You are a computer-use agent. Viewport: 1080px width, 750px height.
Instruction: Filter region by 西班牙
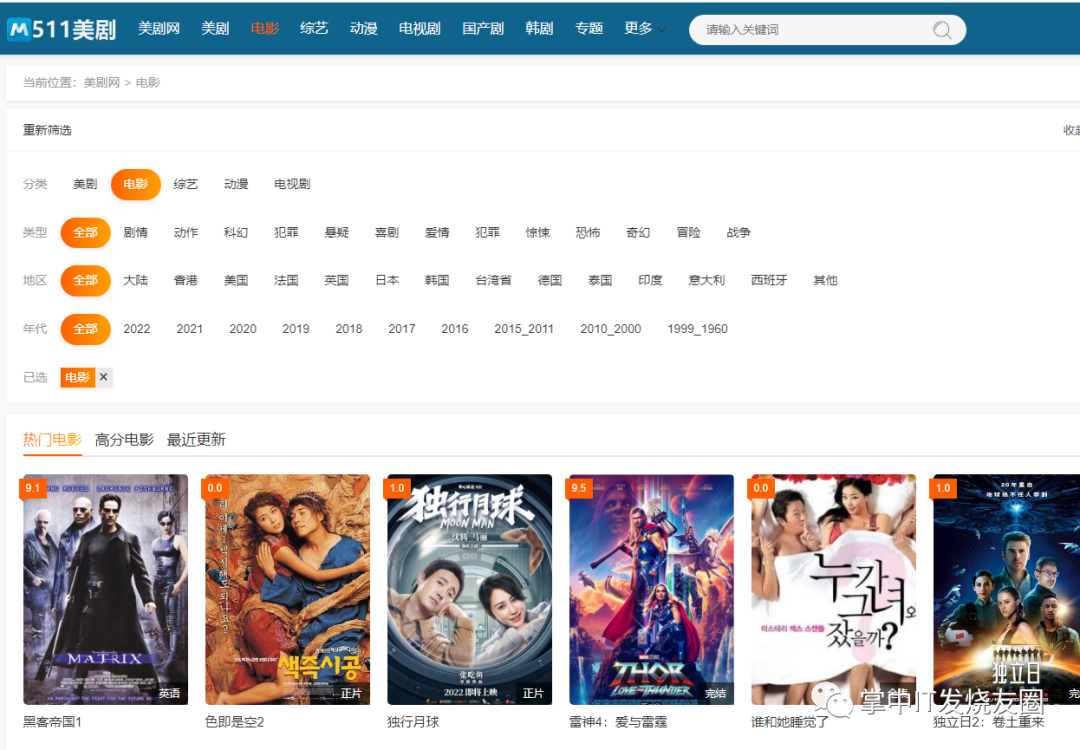point(769,280)
